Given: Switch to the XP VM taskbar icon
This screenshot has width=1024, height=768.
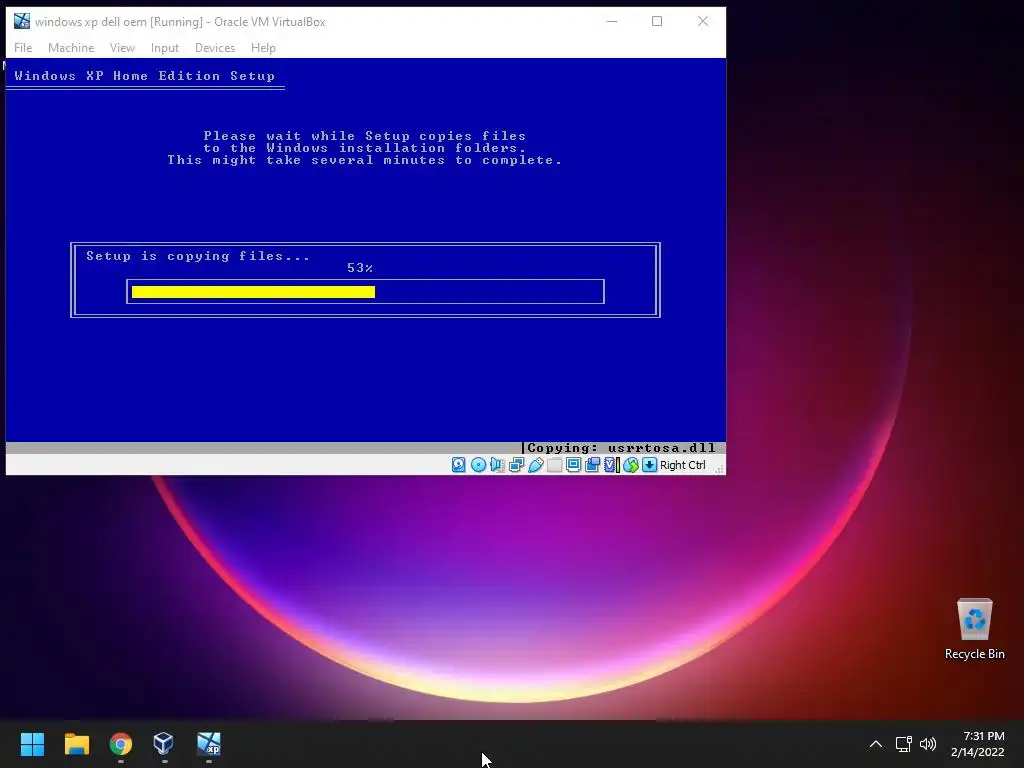Looking at the screenshot, I should [209, 744].
